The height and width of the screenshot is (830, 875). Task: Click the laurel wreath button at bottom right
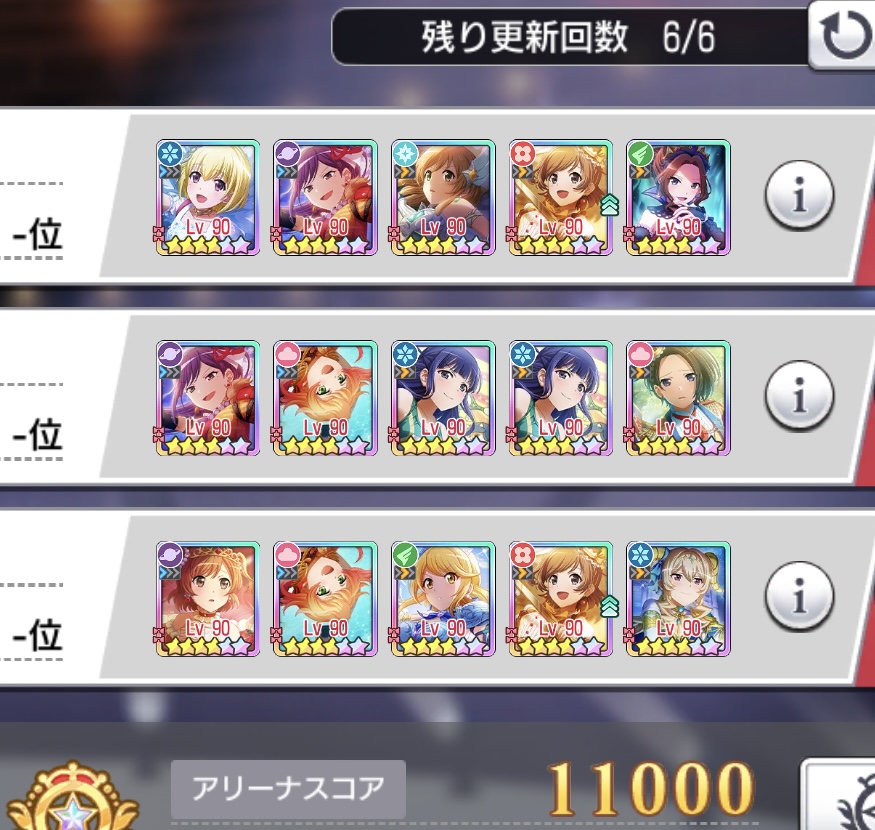(840, 795)
